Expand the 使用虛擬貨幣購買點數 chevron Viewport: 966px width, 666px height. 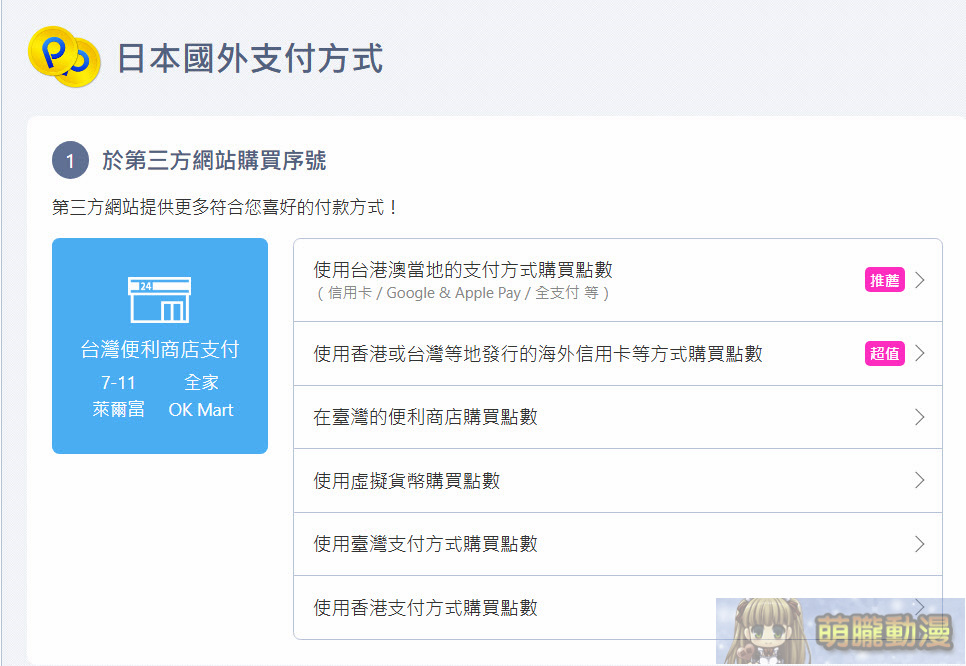(x=920, y=481)
